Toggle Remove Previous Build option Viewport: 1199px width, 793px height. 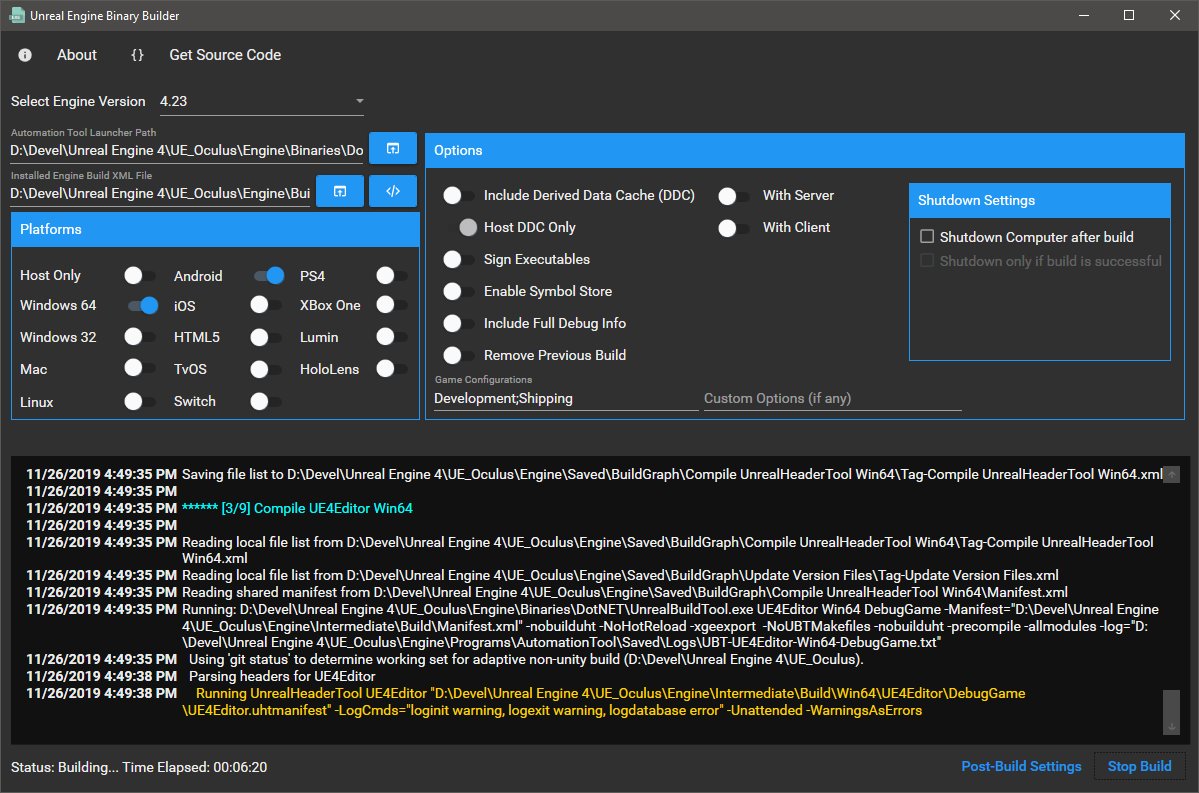tap(459, 356)
